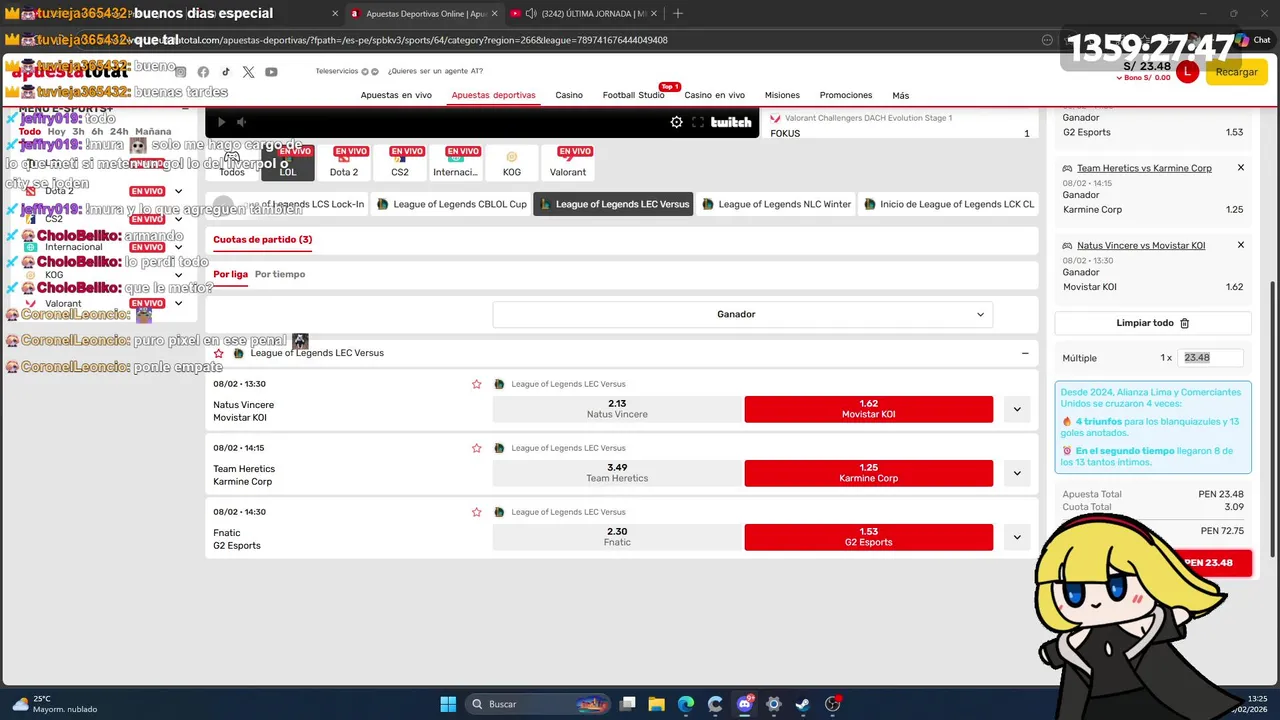Filter sidebar by Hoy time range

coord(57,131)
